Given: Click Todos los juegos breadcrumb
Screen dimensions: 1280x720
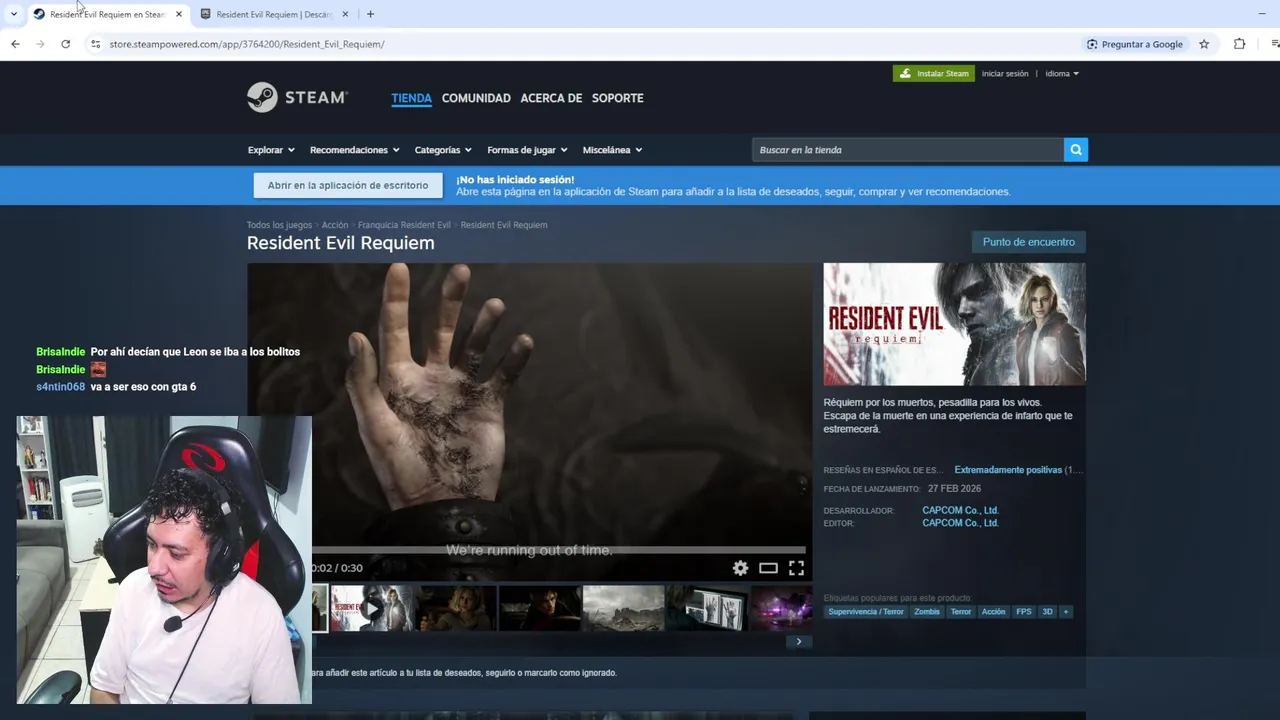Looking at the screenshot, I should tap(279, 225).
